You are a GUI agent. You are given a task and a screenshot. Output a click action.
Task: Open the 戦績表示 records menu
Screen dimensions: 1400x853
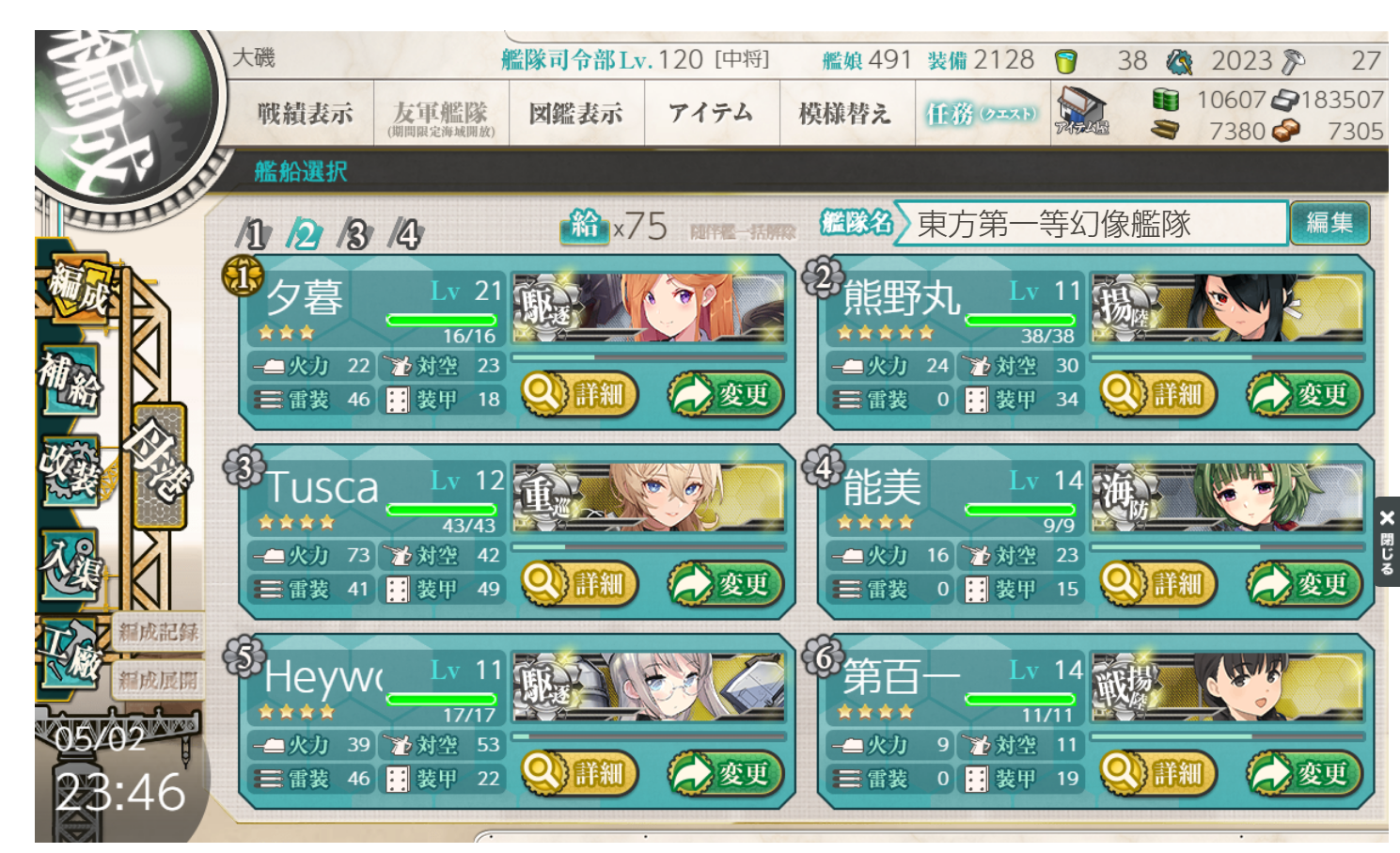pos(305,114)
